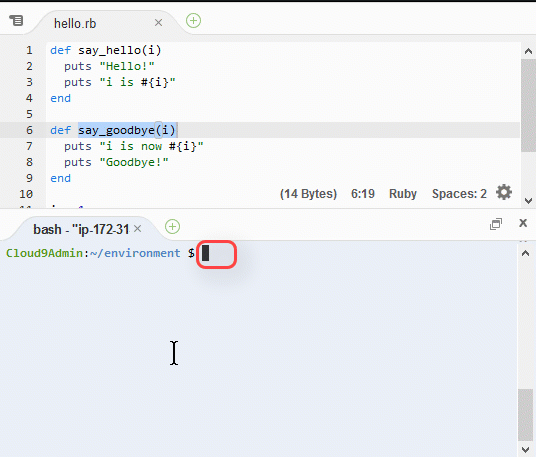Maximize the terminal panel icon
536x457 pixels.
click(x=496, y=224)
